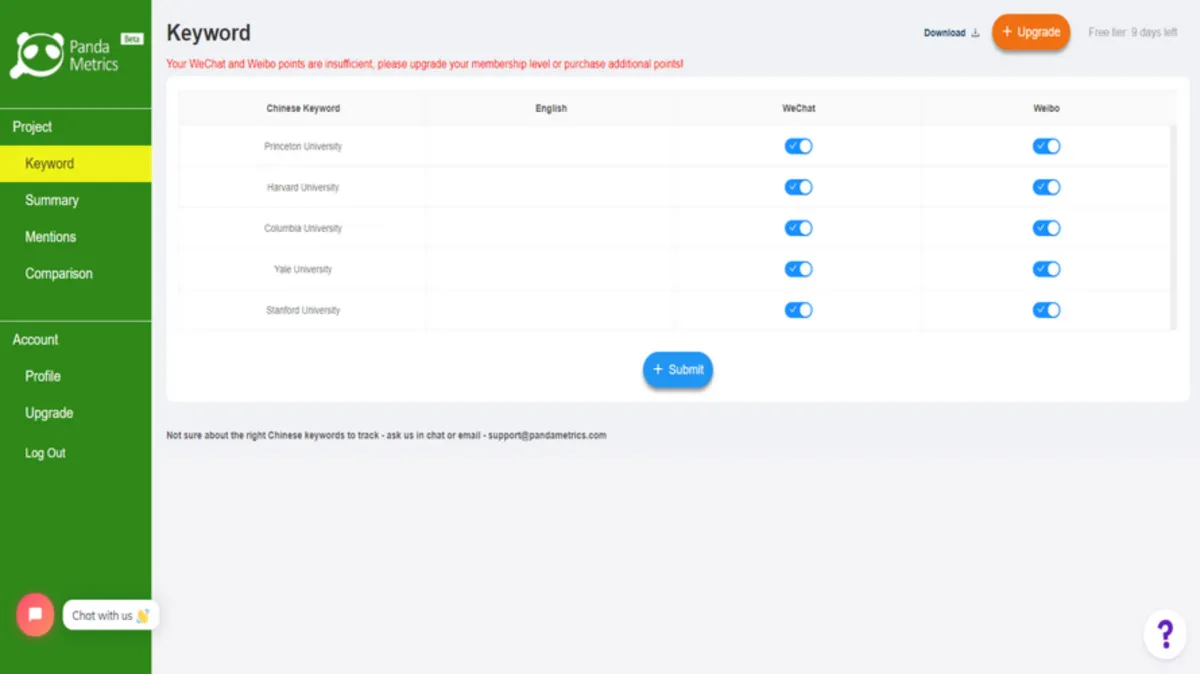Click the Beta badge near logo

coord(132,38)
